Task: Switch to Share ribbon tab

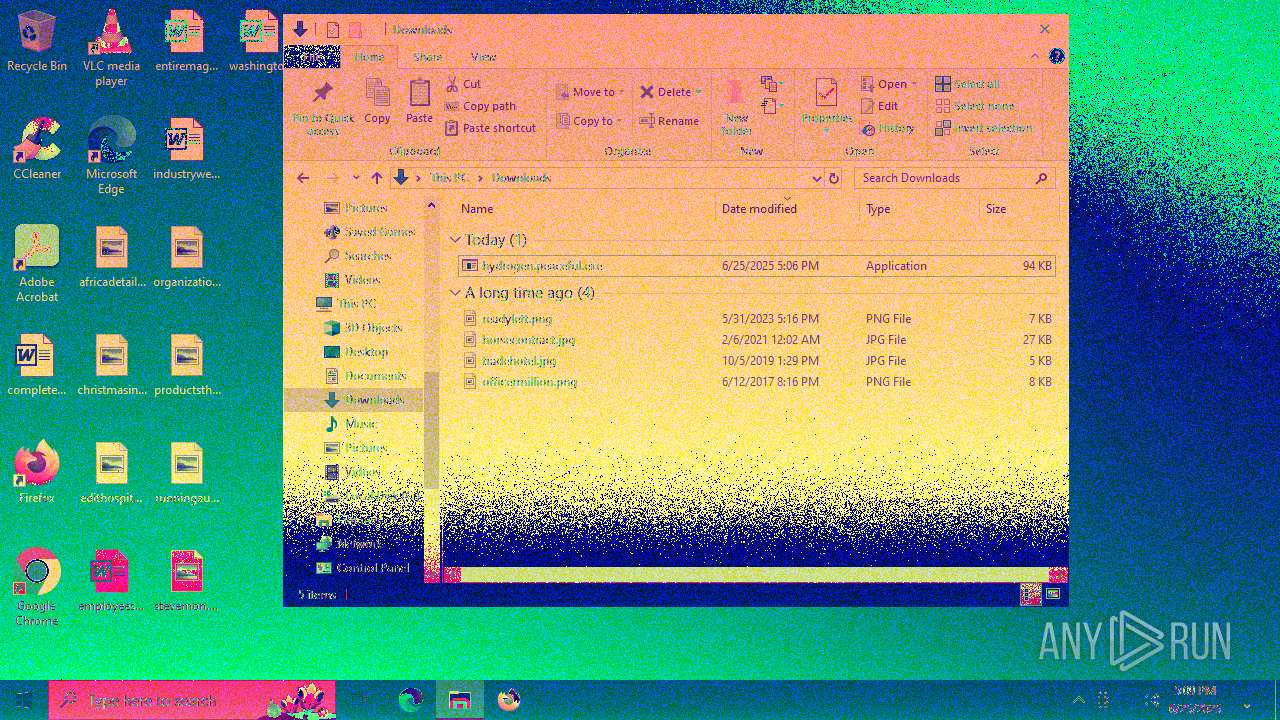Action: point(427,57)
